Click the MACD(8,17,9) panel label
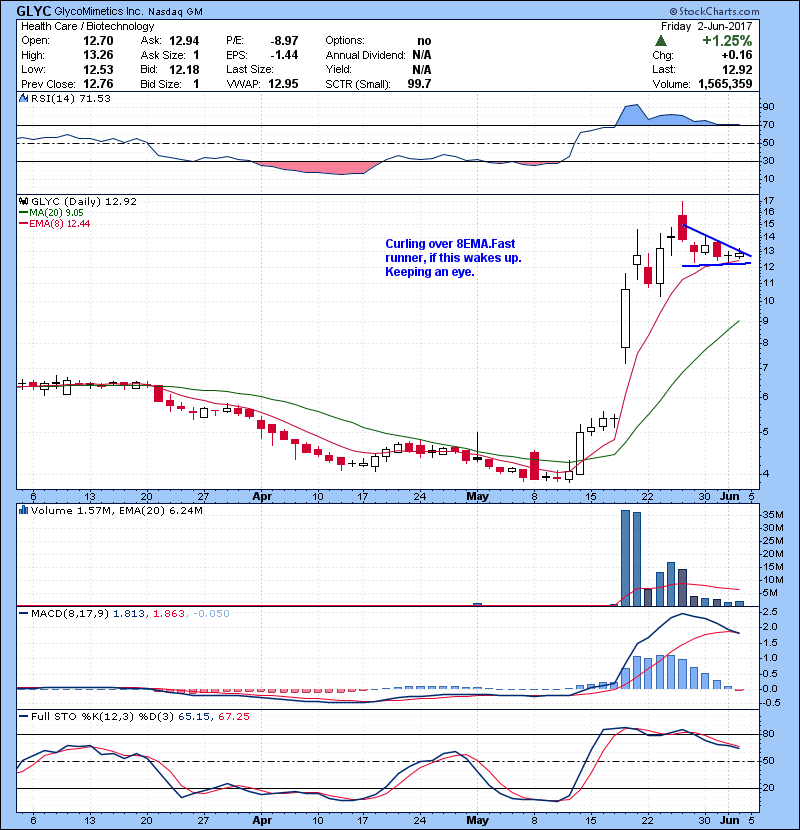 pos(70,614)
